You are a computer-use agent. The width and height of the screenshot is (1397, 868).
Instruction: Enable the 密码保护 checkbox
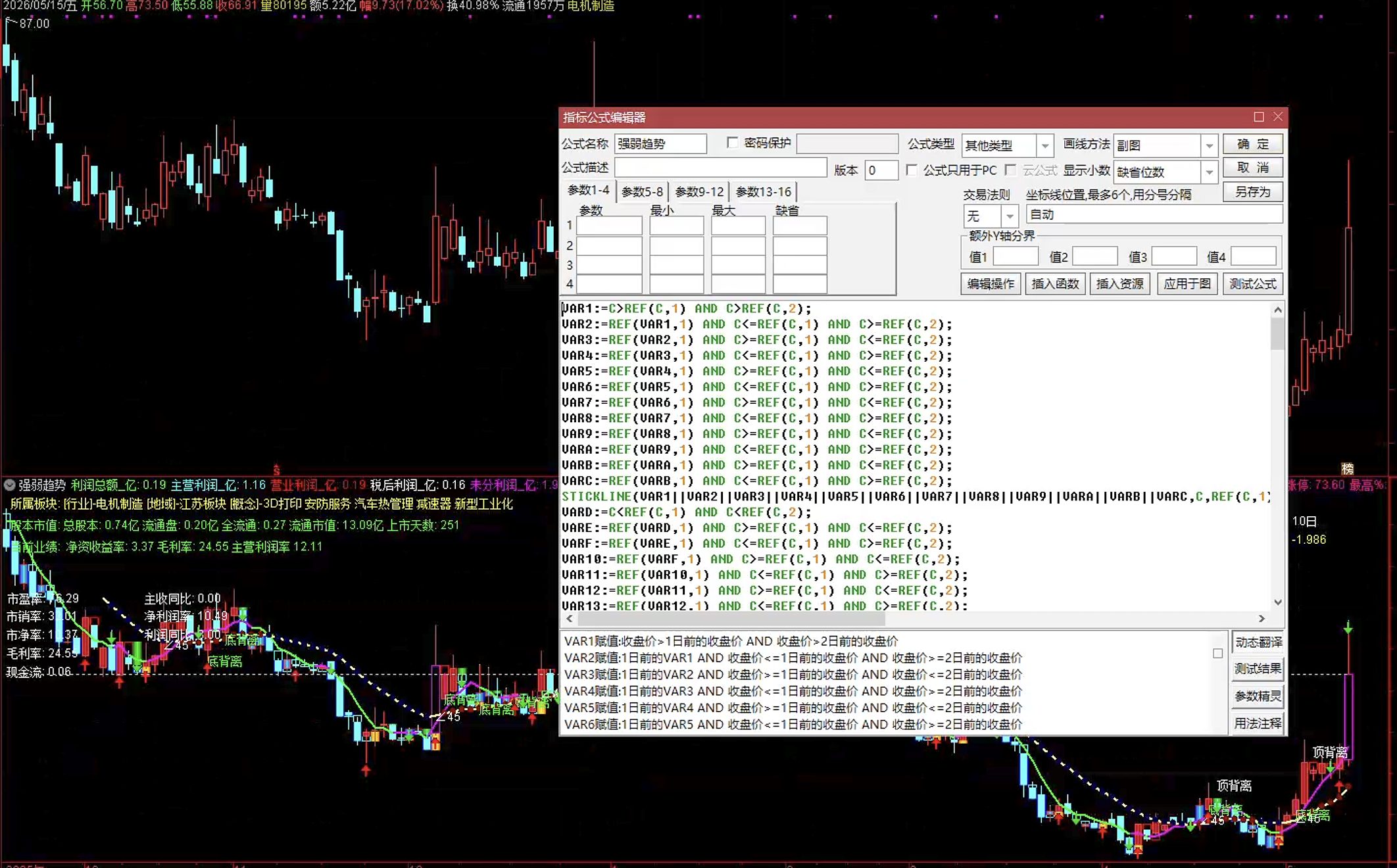pos(732,143)
